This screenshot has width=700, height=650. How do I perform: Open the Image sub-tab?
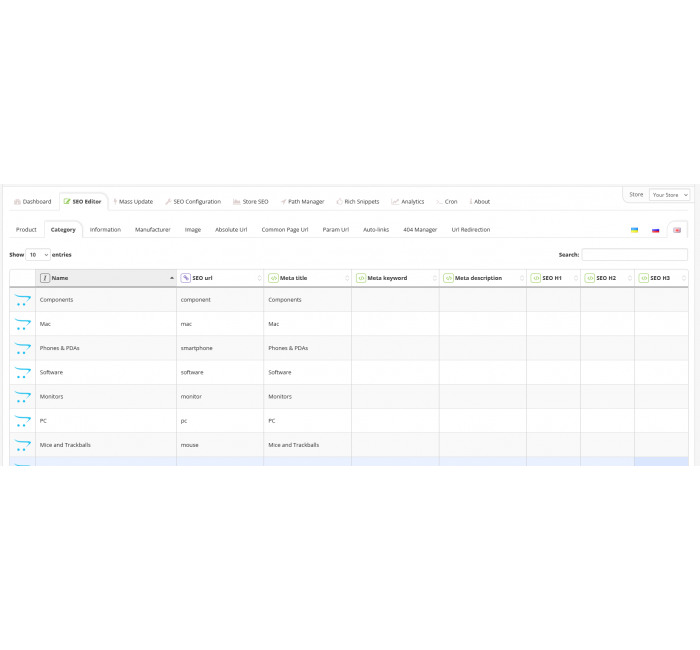[193, 229]
